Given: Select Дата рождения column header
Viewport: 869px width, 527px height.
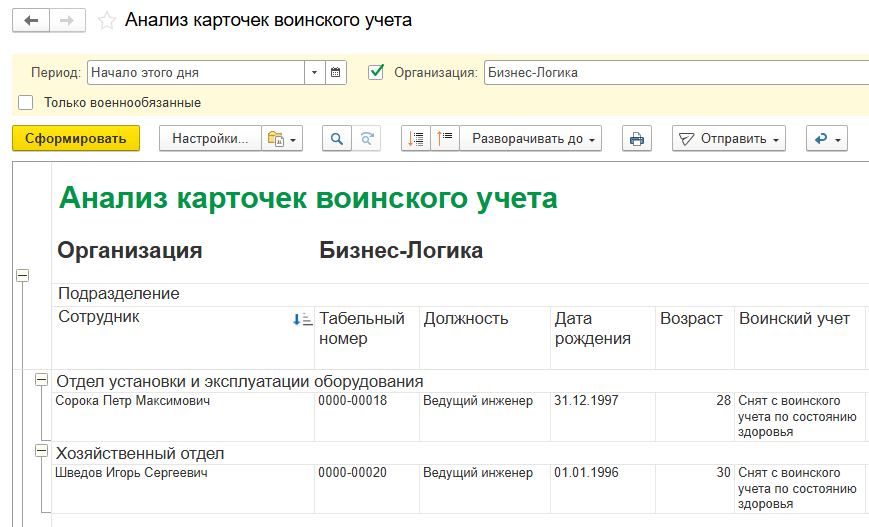Looking at the screenshot, I should 603,338.
